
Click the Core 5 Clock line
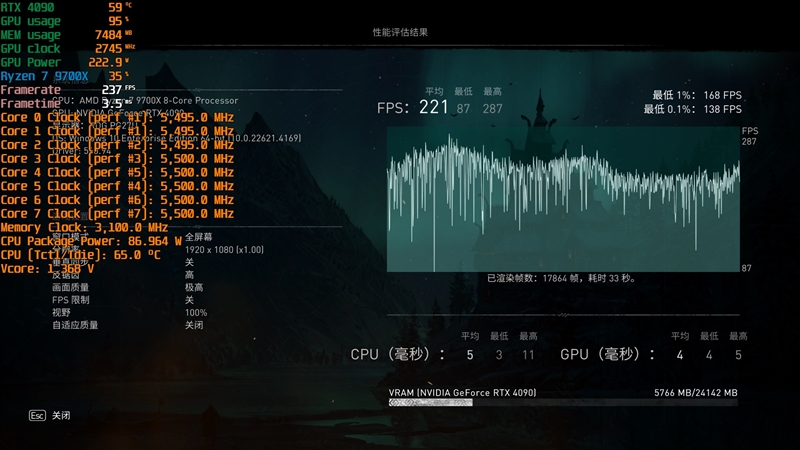(x=117, y=186)
